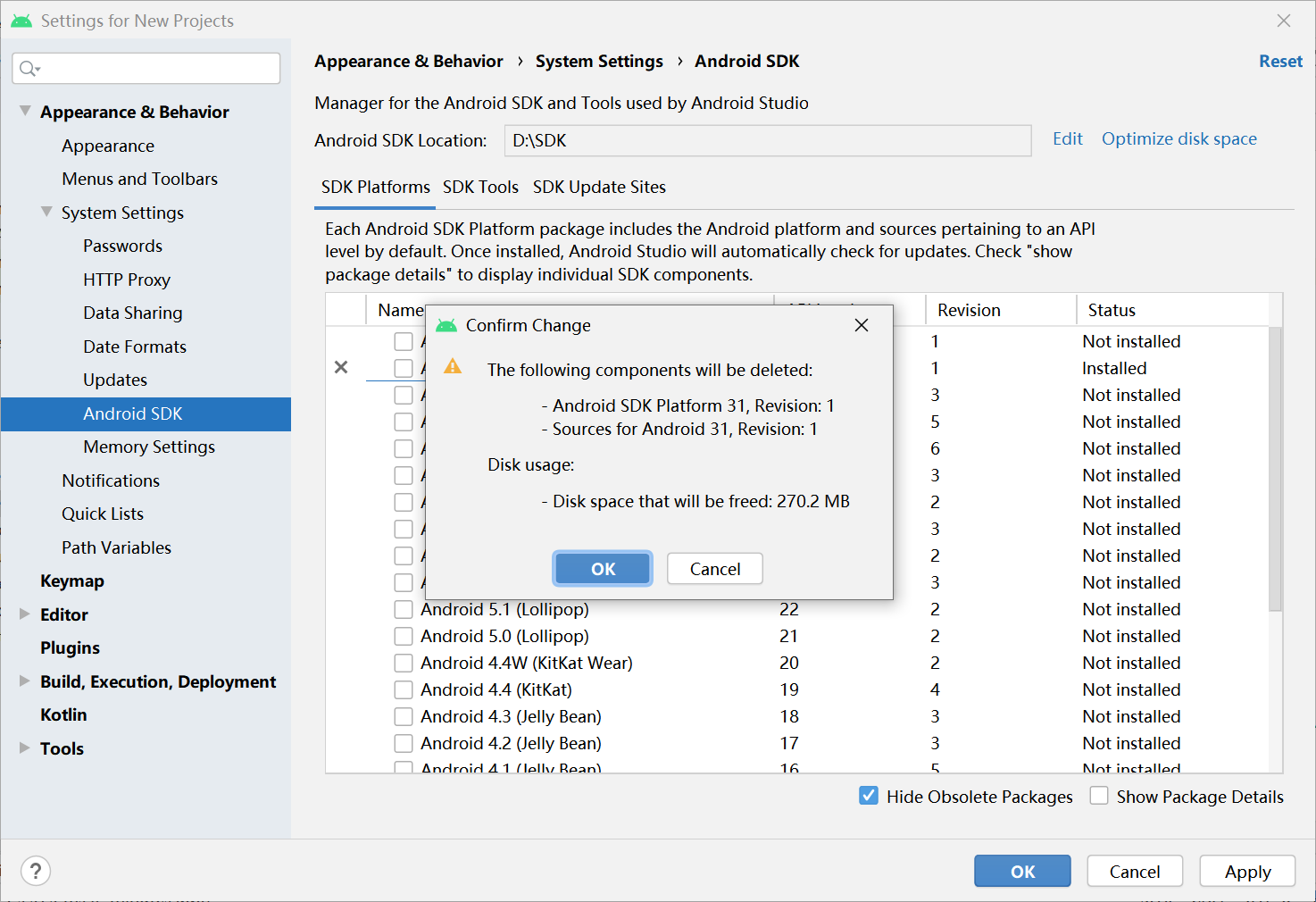This screenshot has width=1316, height=902.
Task: Click the warning triangle icon in the dialog
Action: (453, 366)
